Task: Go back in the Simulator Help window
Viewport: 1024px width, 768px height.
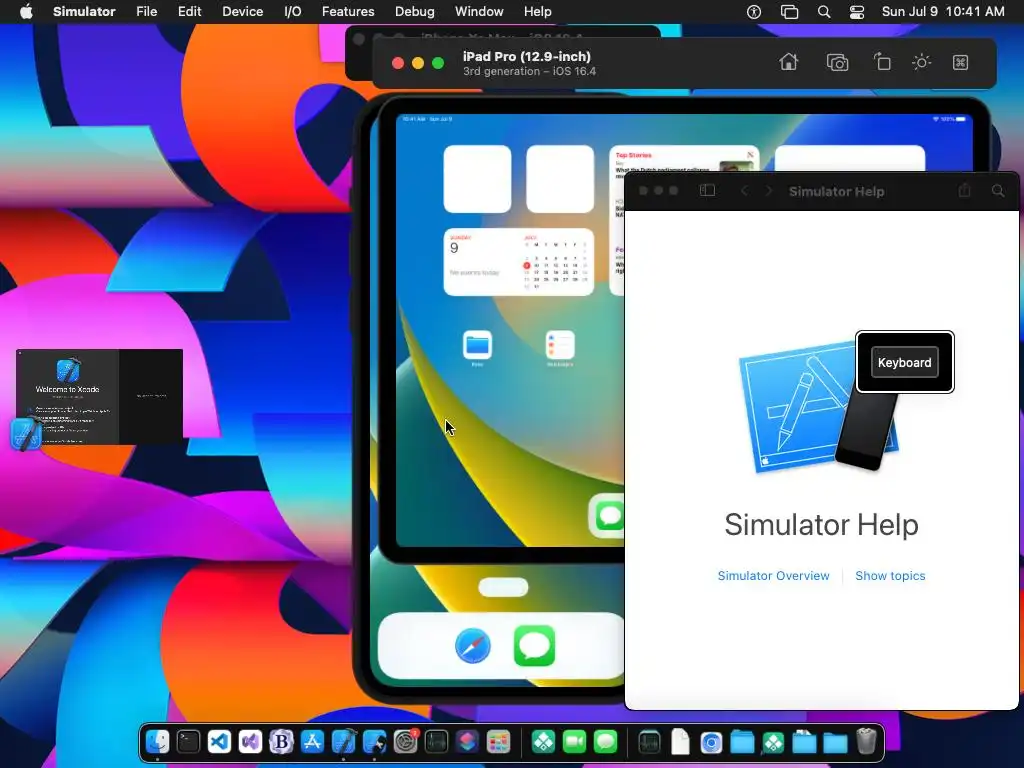Action: pyautogui.click(x=744, y=191)
